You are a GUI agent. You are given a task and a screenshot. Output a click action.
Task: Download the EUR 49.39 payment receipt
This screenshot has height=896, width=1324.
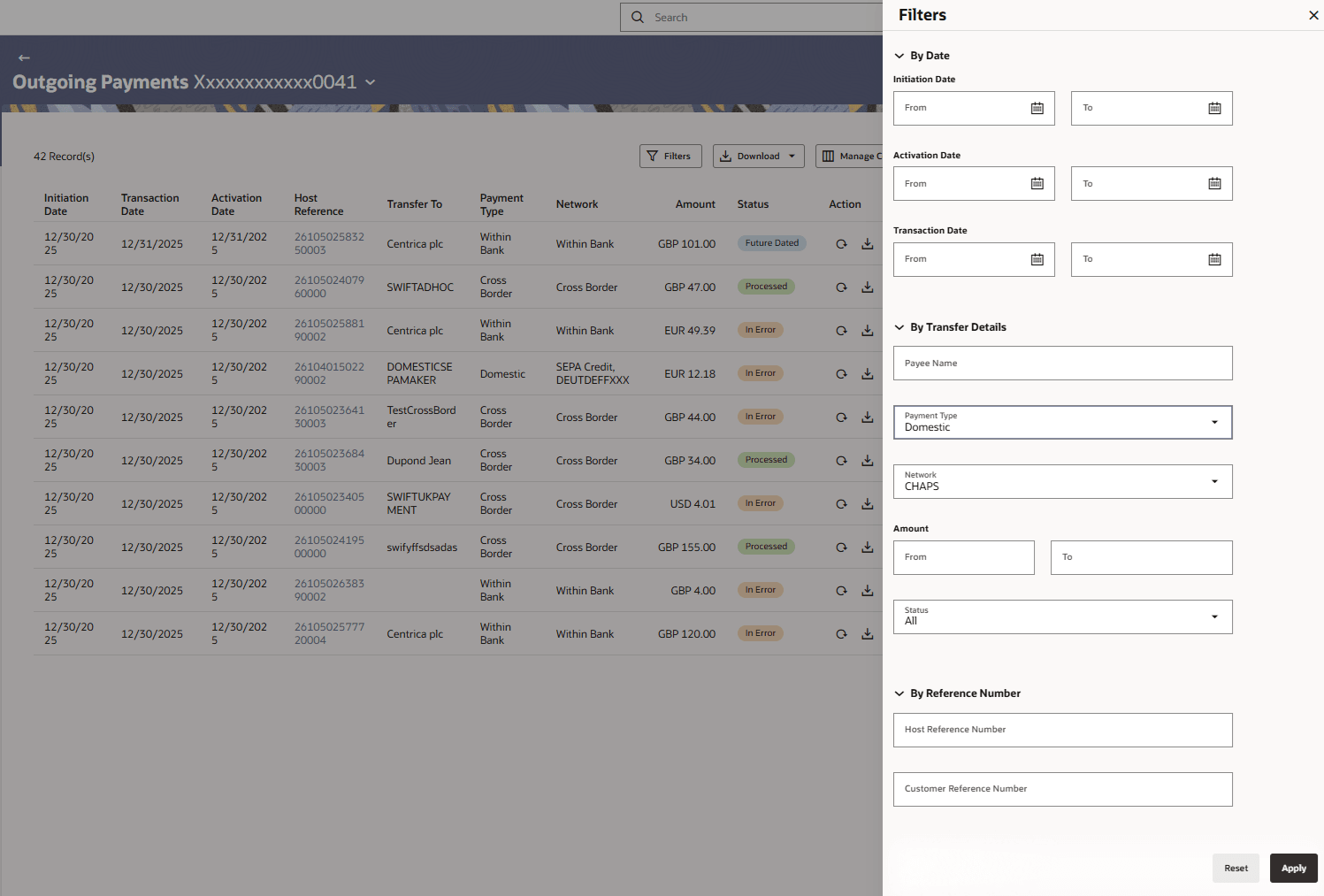[x=868, y=331]
